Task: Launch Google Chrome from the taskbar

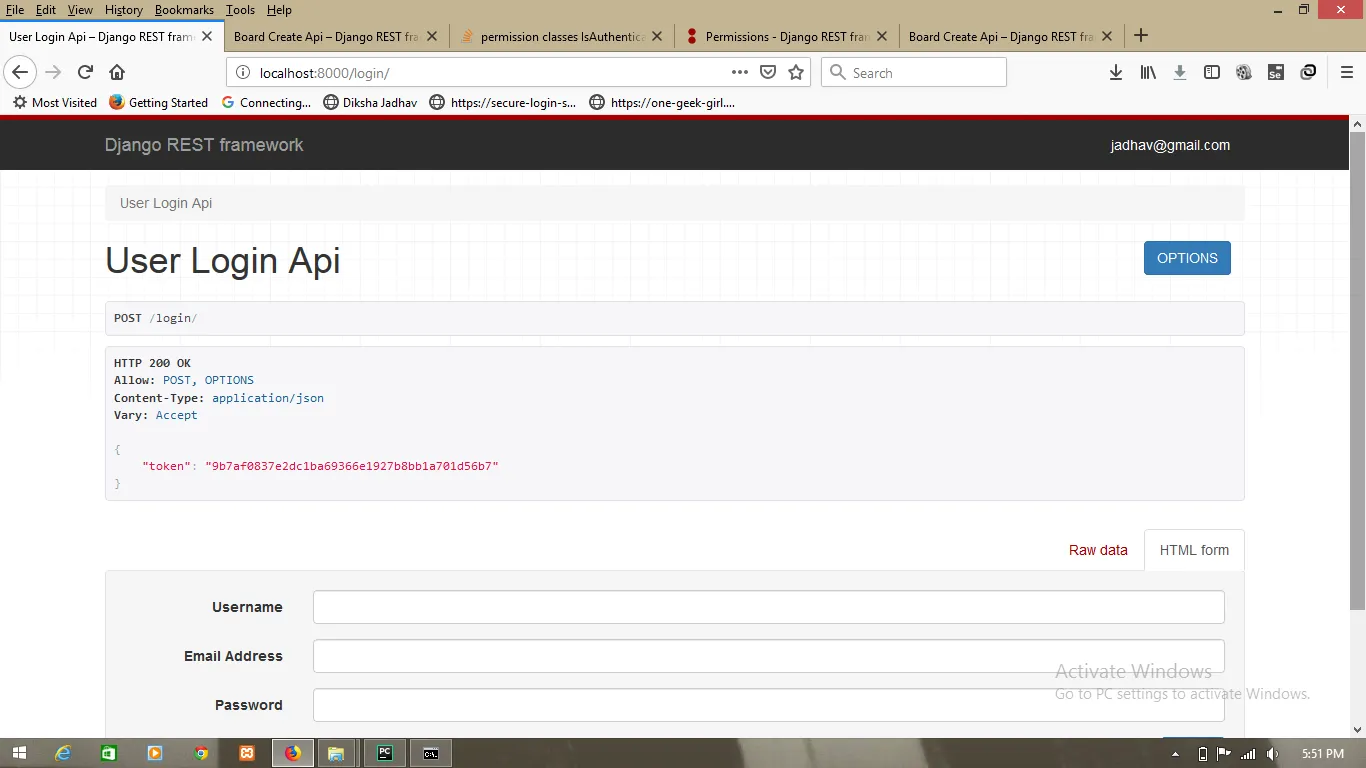Action: click(x=201, y=753)
